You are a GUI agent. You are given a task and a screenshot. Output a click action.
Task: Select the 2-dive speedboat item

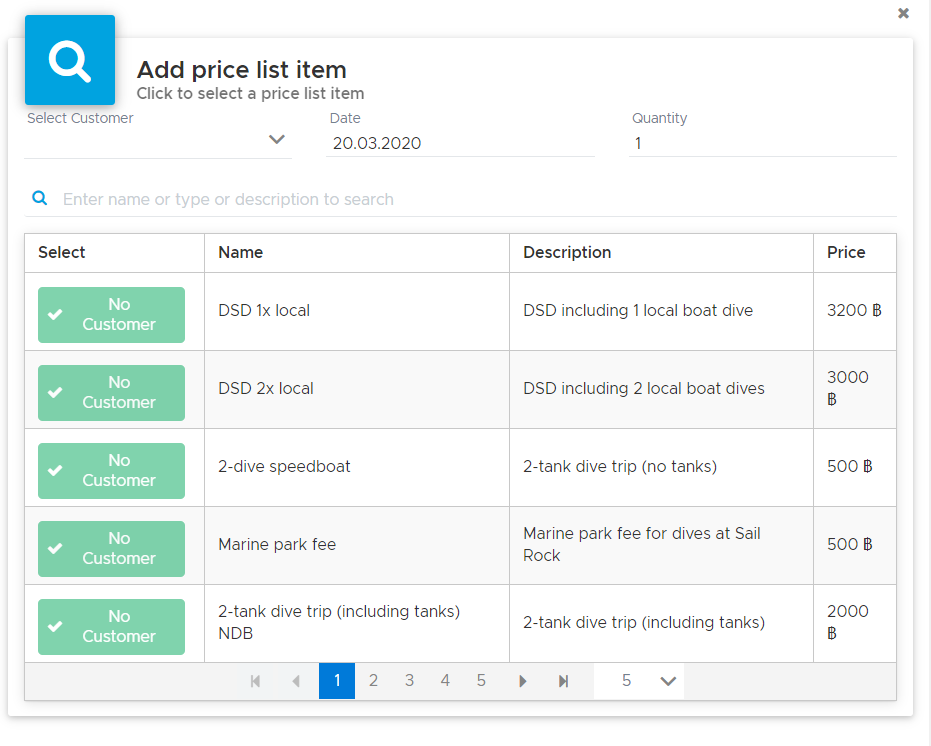pos(112,470)
